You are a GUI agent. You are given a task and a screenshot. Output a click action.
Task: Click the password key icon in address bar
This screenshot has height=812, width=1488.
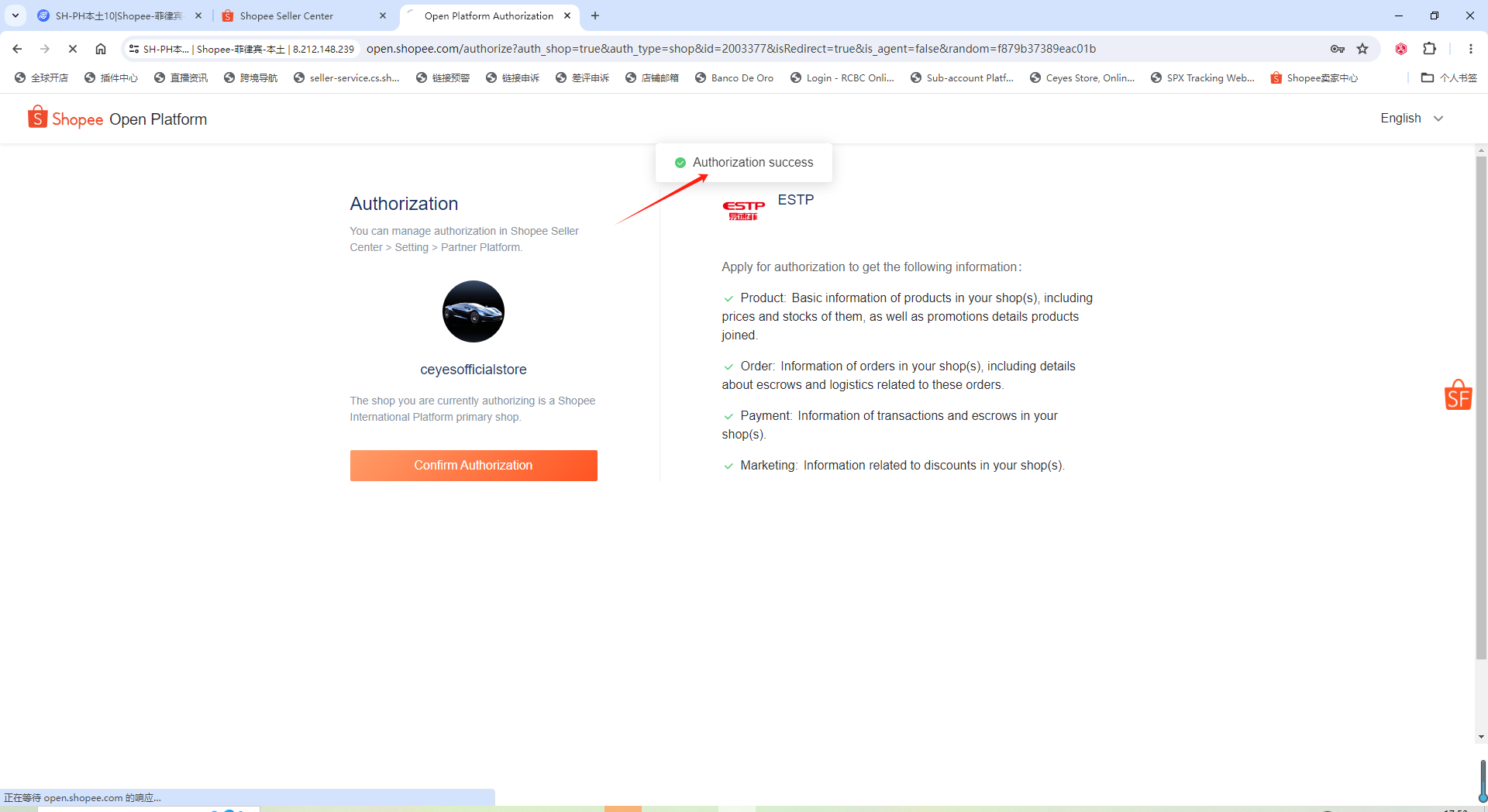pos(1337,49)
